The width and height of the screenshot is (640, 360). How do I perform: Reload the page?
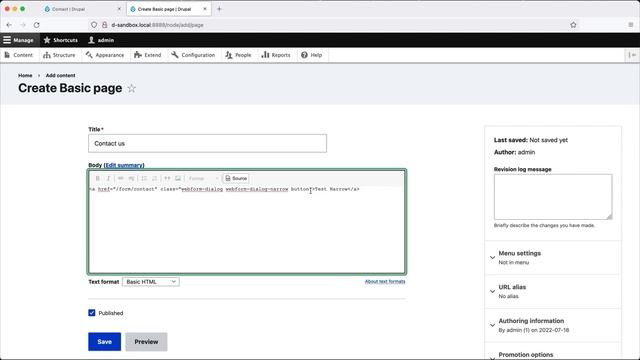(37, 25)
